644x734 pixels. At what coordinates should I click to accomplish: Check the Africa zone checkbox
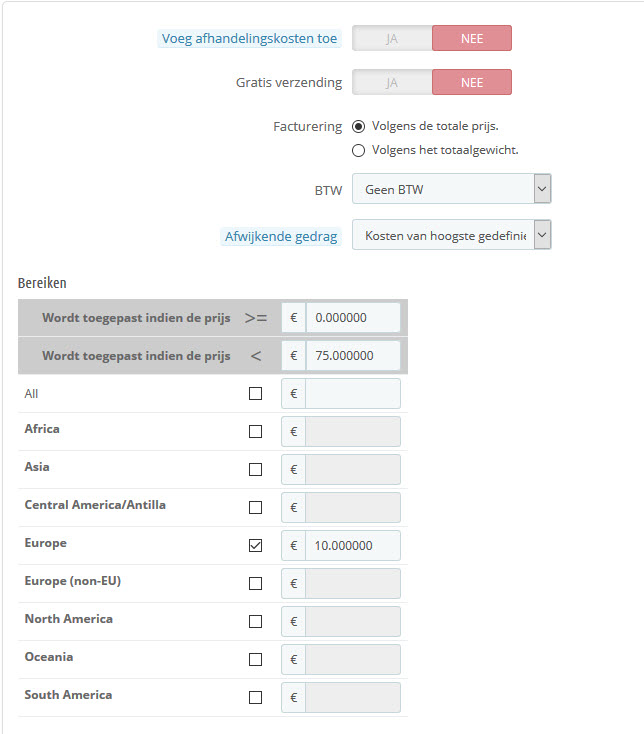coord(255,432)
